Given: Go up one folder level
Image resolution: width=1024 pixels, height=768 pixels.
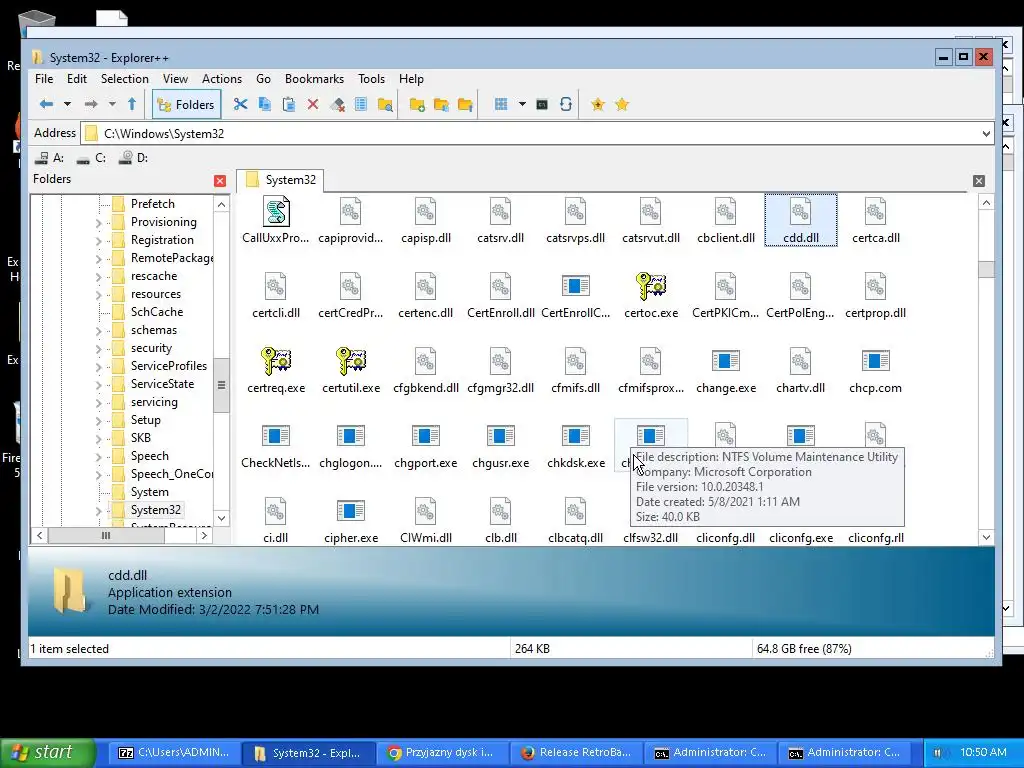Looking at the screenshot, I should pos(132,104).
